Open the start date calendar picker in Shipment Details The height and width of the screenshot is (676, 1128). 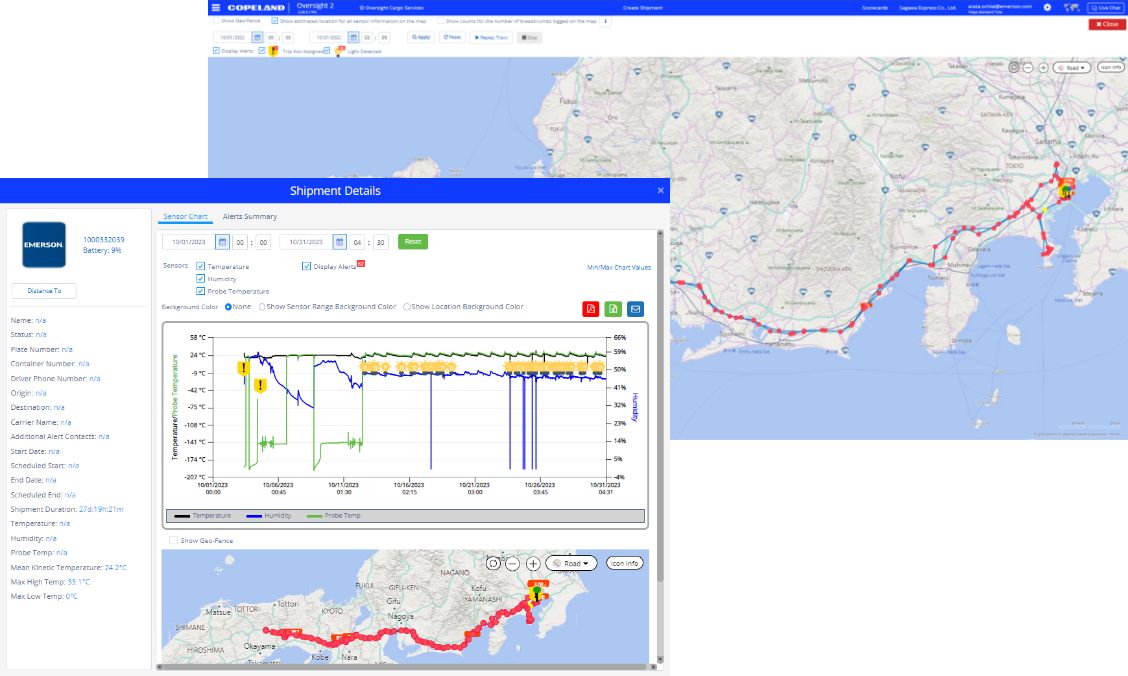(221, 242)
